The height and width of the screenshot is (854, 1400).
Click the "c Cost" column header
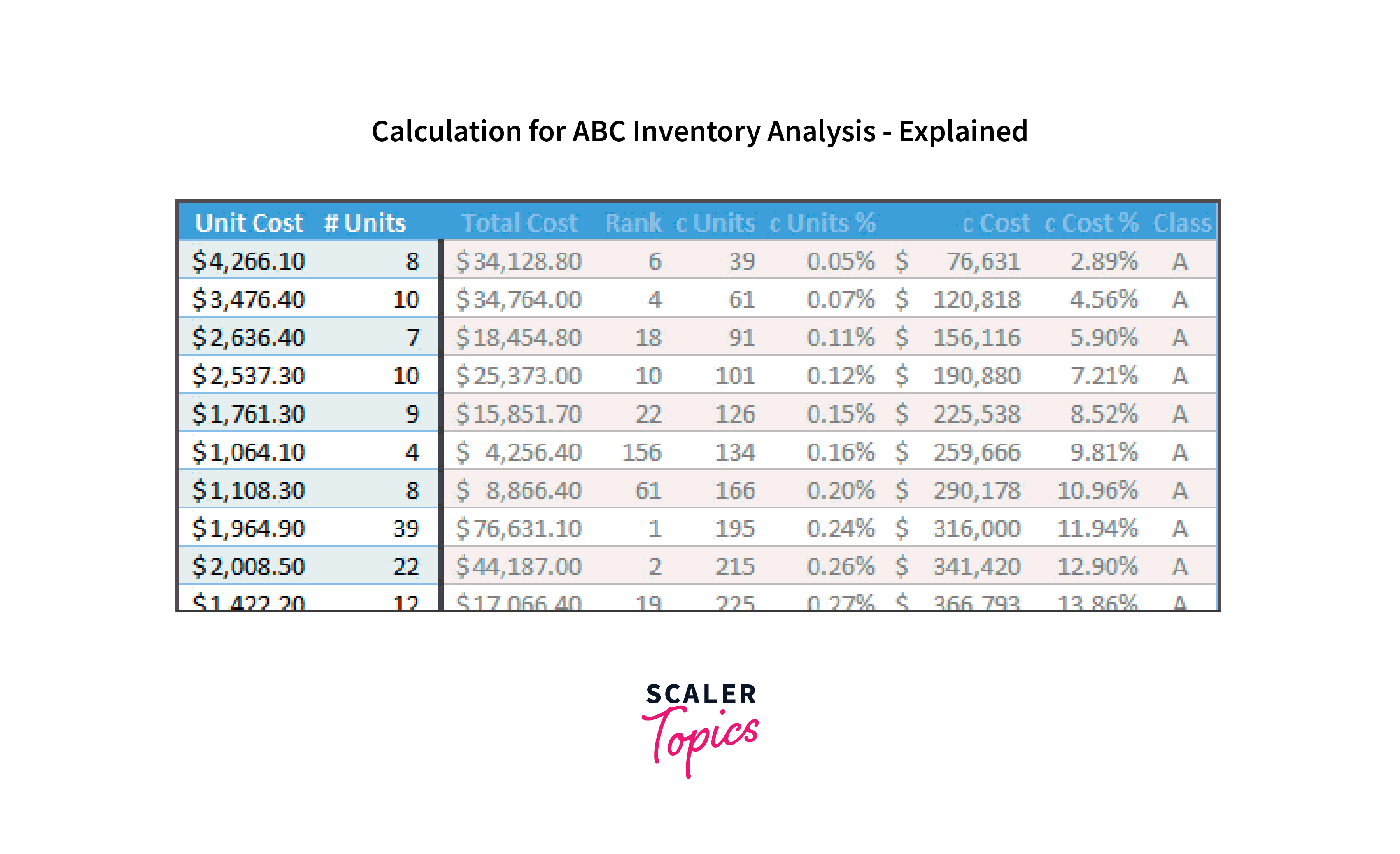click(995, 223)
